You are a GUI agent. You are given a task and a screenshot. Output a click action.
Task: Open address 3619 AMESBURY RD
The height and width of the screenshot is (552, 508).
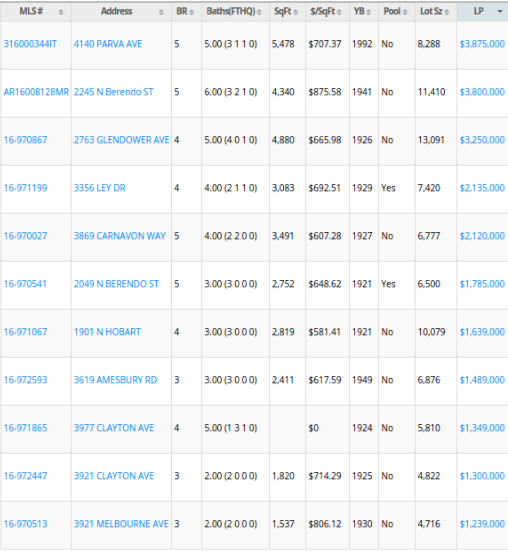(115, 380)
